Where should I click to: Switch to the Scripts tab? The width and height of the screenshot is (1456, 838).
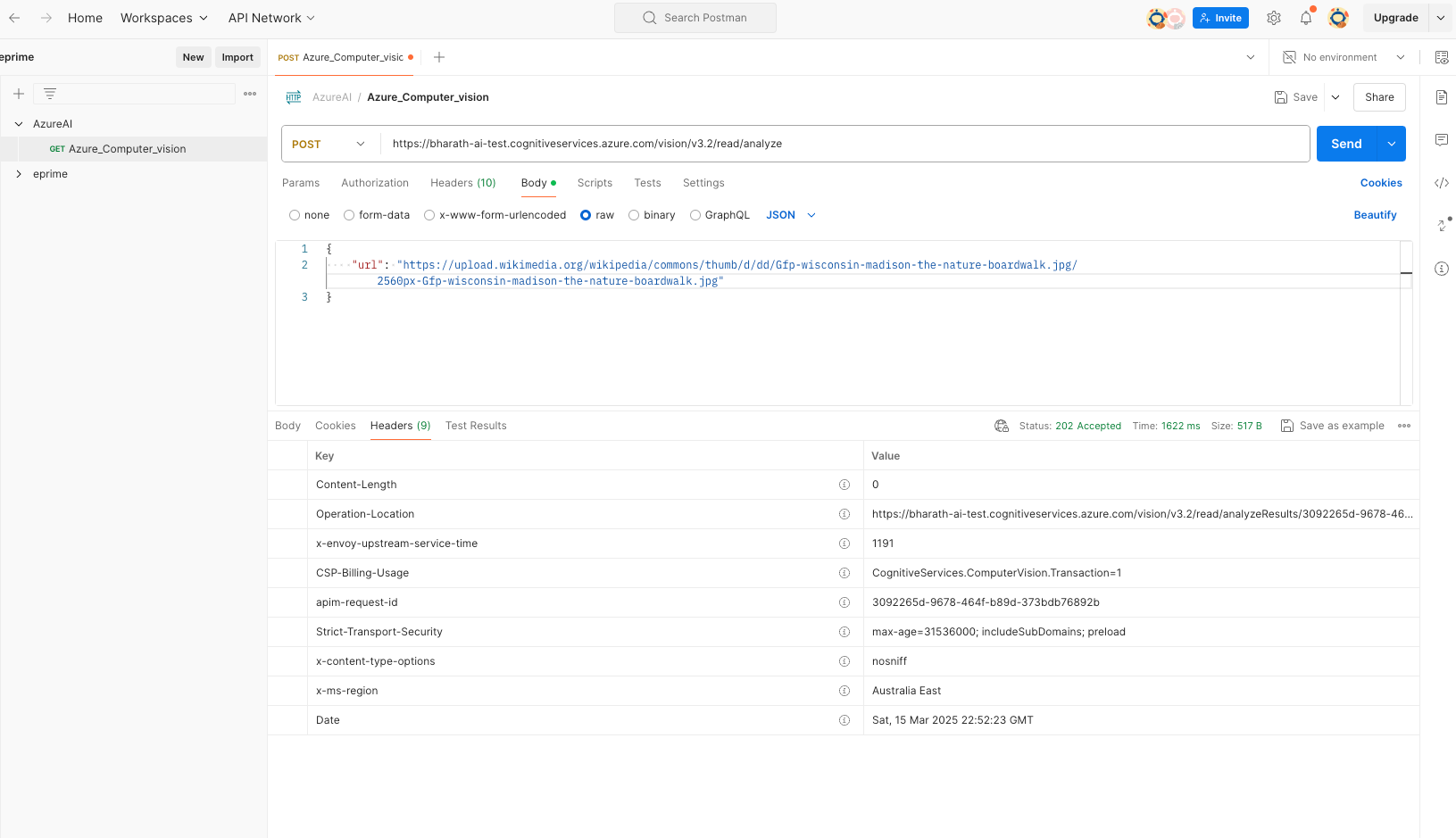click(595, 183)
